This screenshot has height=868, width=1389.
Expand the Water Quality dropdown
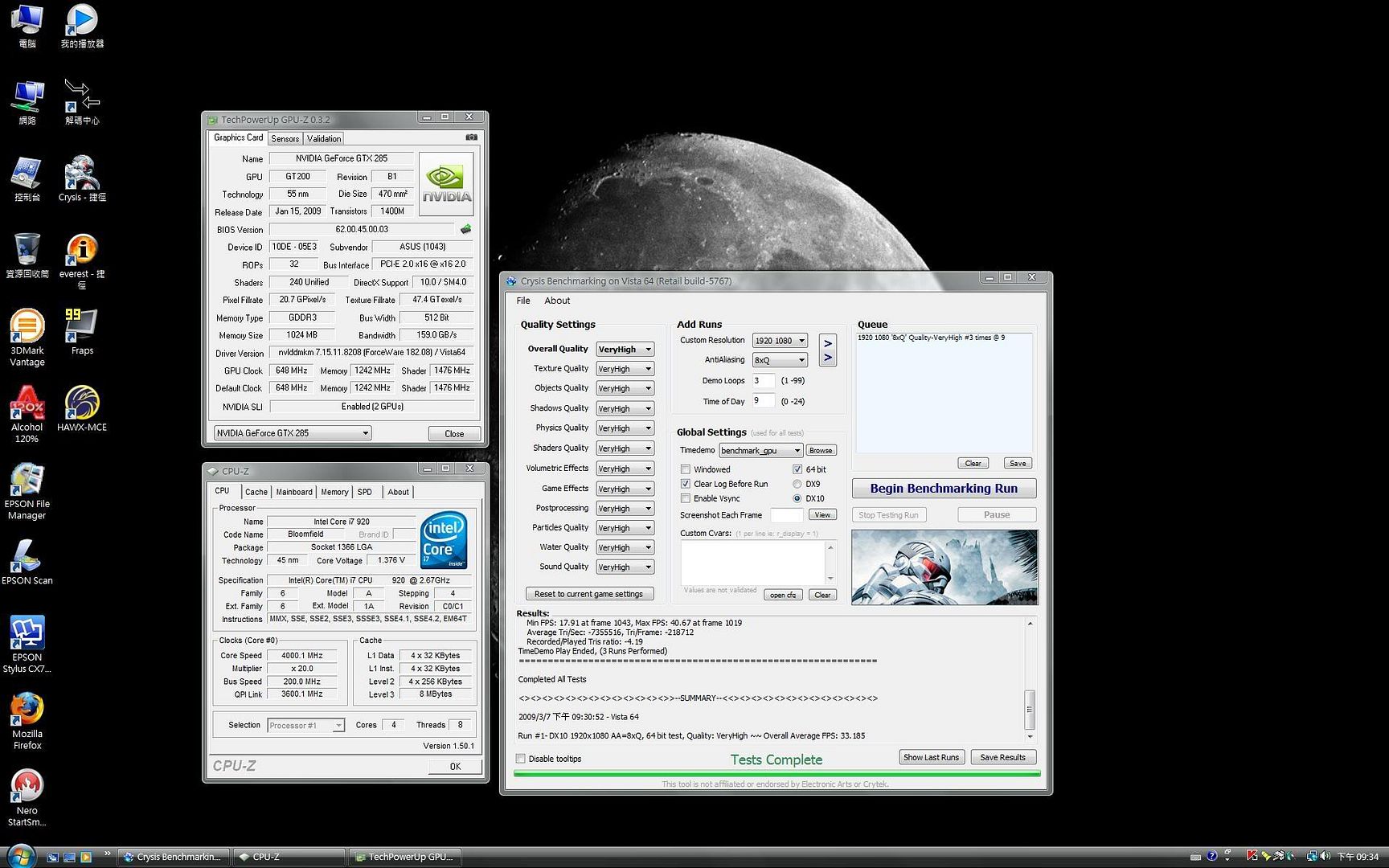click(625, 547)
